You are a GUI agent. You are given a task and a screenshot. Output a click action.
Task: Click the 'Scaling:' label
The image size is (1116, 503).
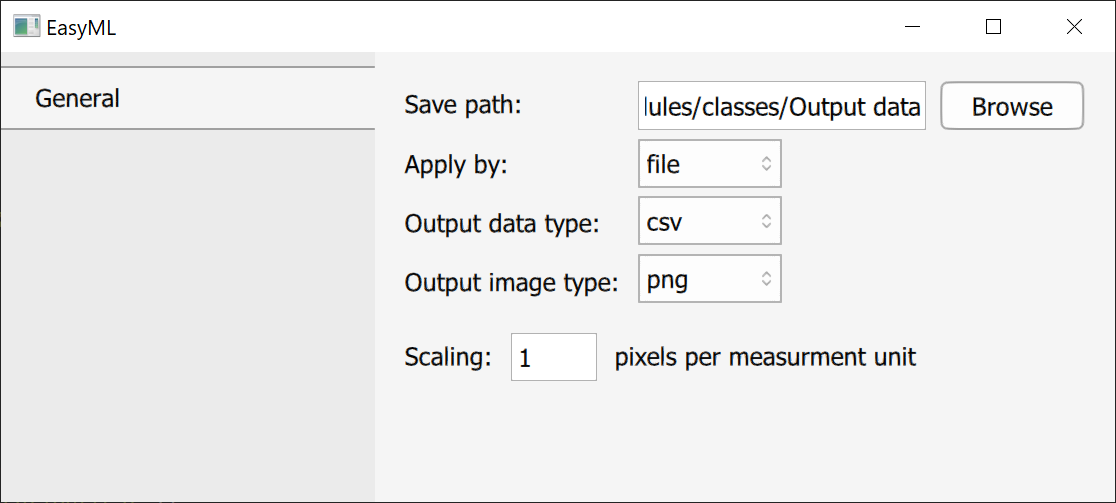[448, 358]
